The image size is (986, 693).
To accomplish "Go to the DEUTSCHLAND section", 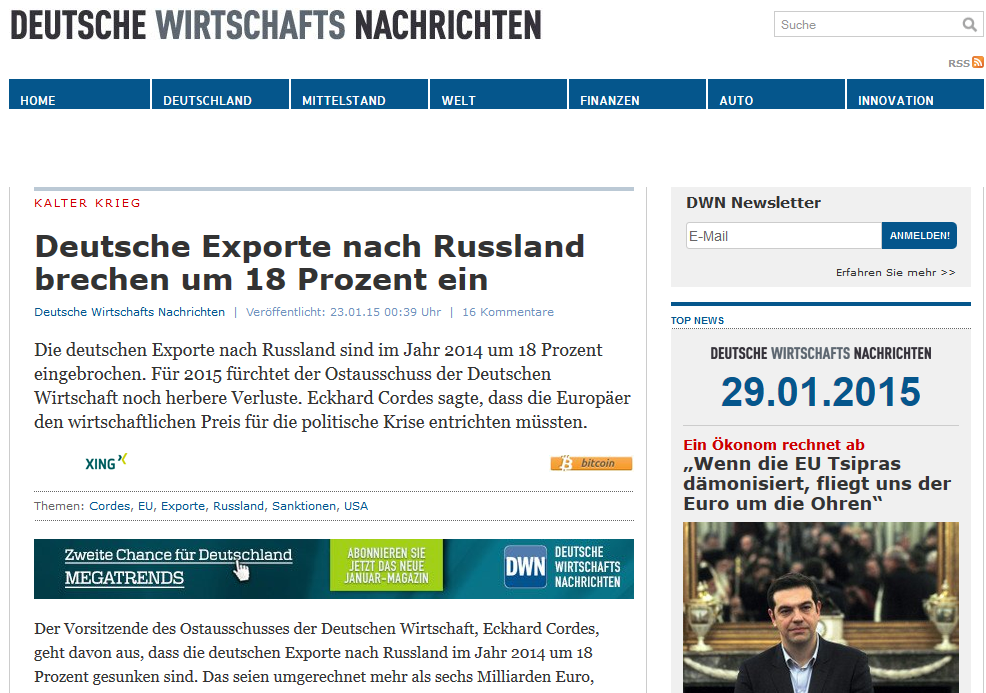I will coord(207,100).
